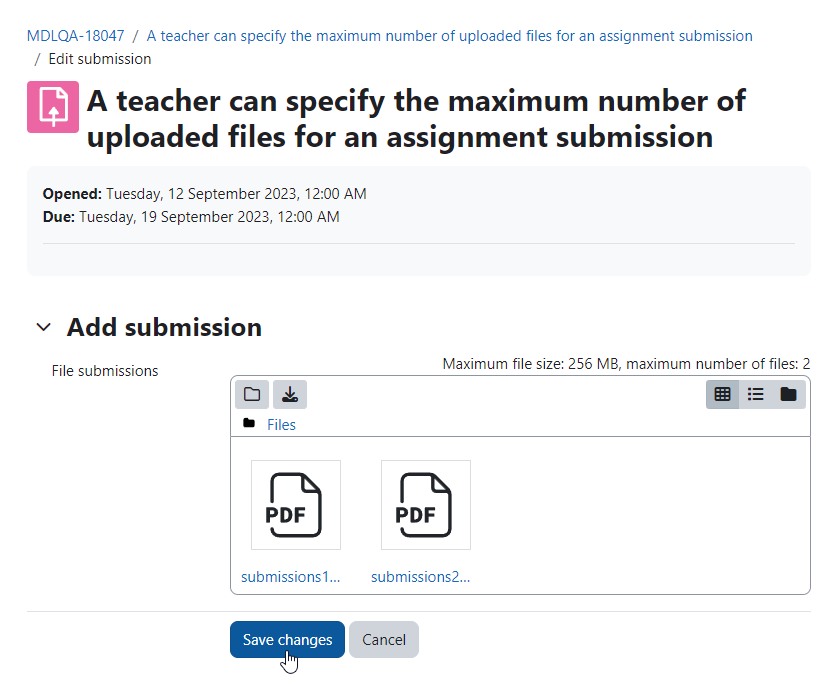Open the submissions1 file name link
Image resolution: width=834 pixels, height=692 pixels.
tap(290, 577)
